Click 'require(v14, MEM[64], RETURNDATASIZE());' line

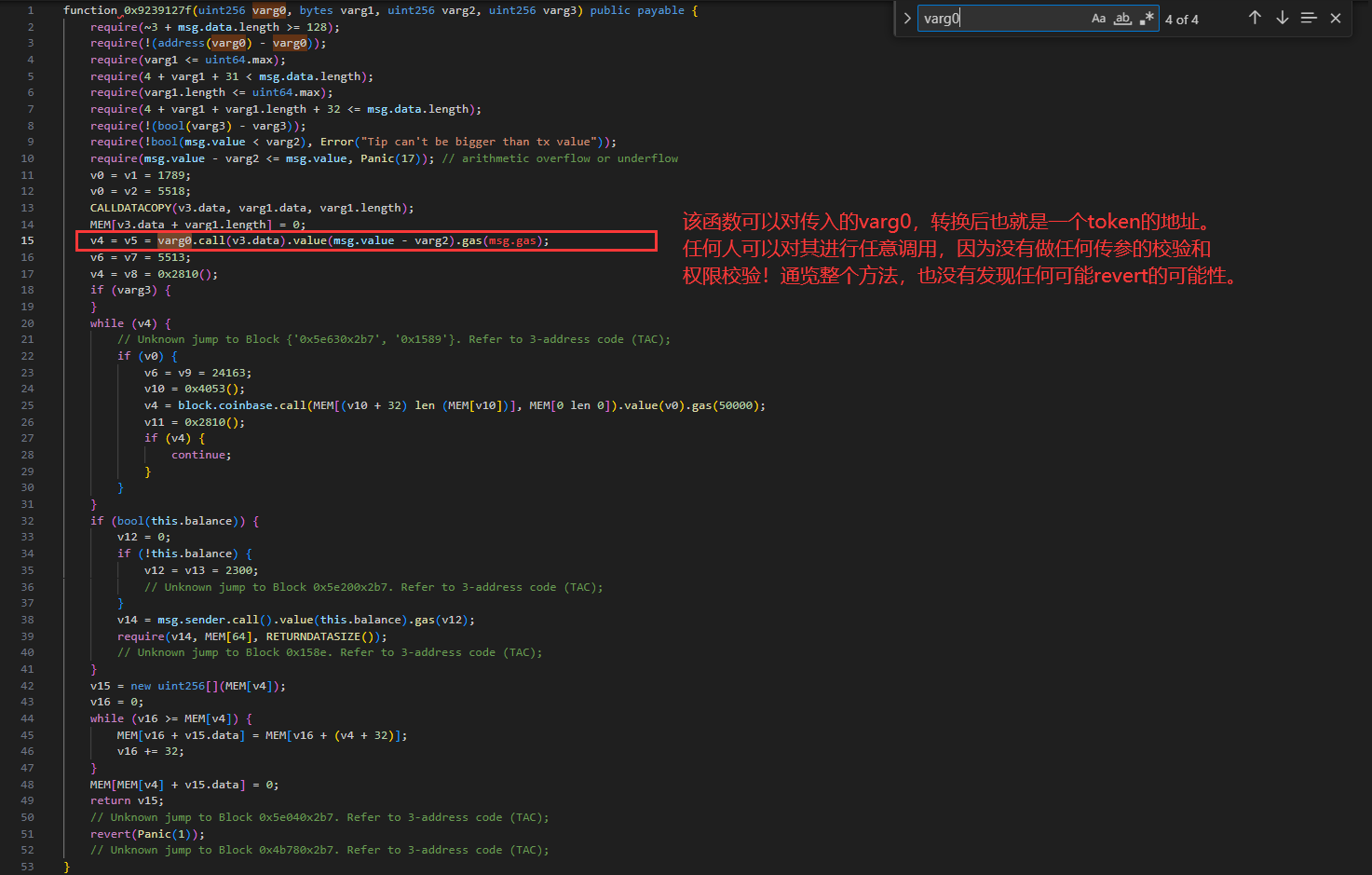tap(252, 636)
